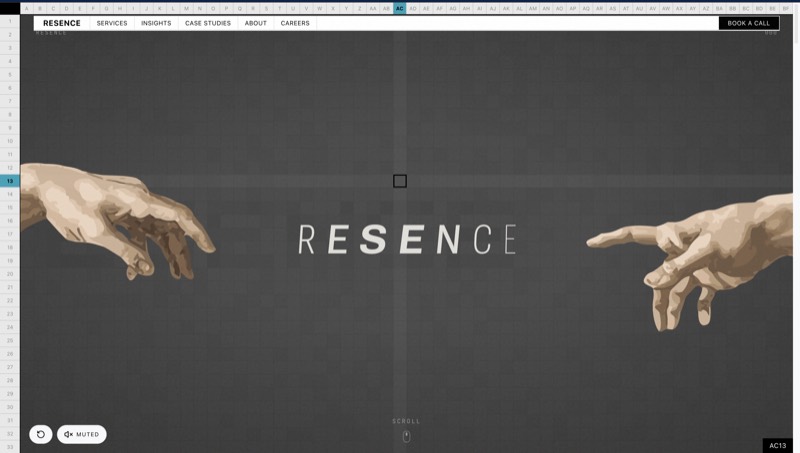This screenshot has height=453, width=800.
Task: Open the CAREERS menu item
Action: click(295, 23)
